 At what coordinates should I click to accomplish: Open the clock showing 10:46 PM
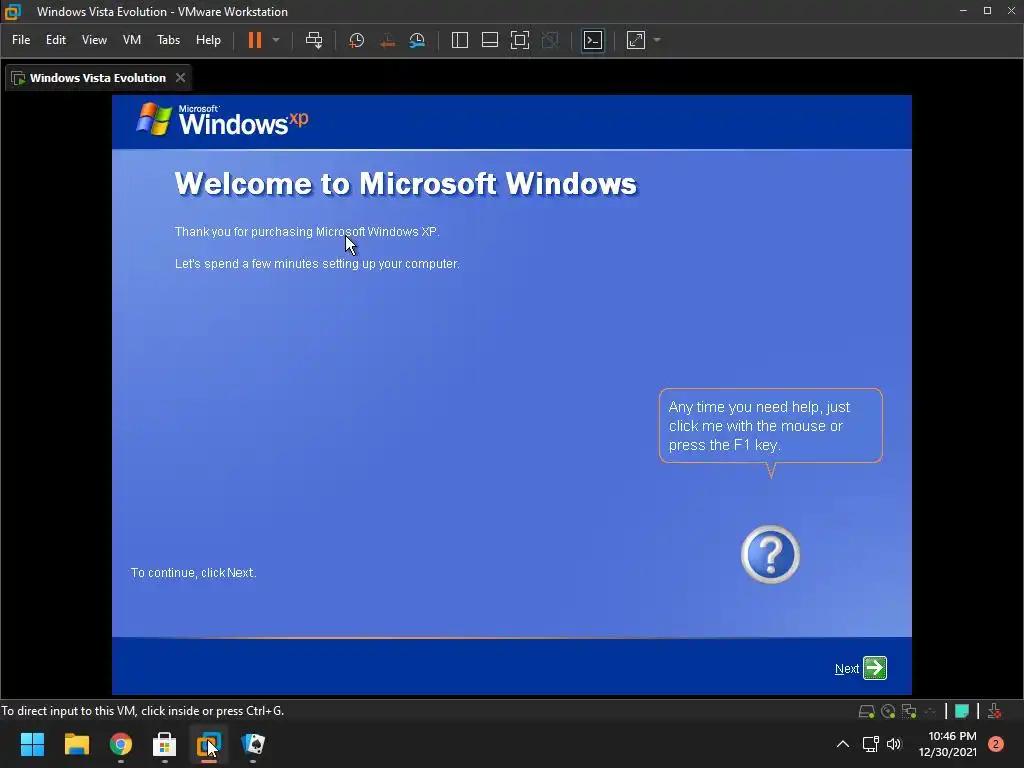tap(948, 744)
